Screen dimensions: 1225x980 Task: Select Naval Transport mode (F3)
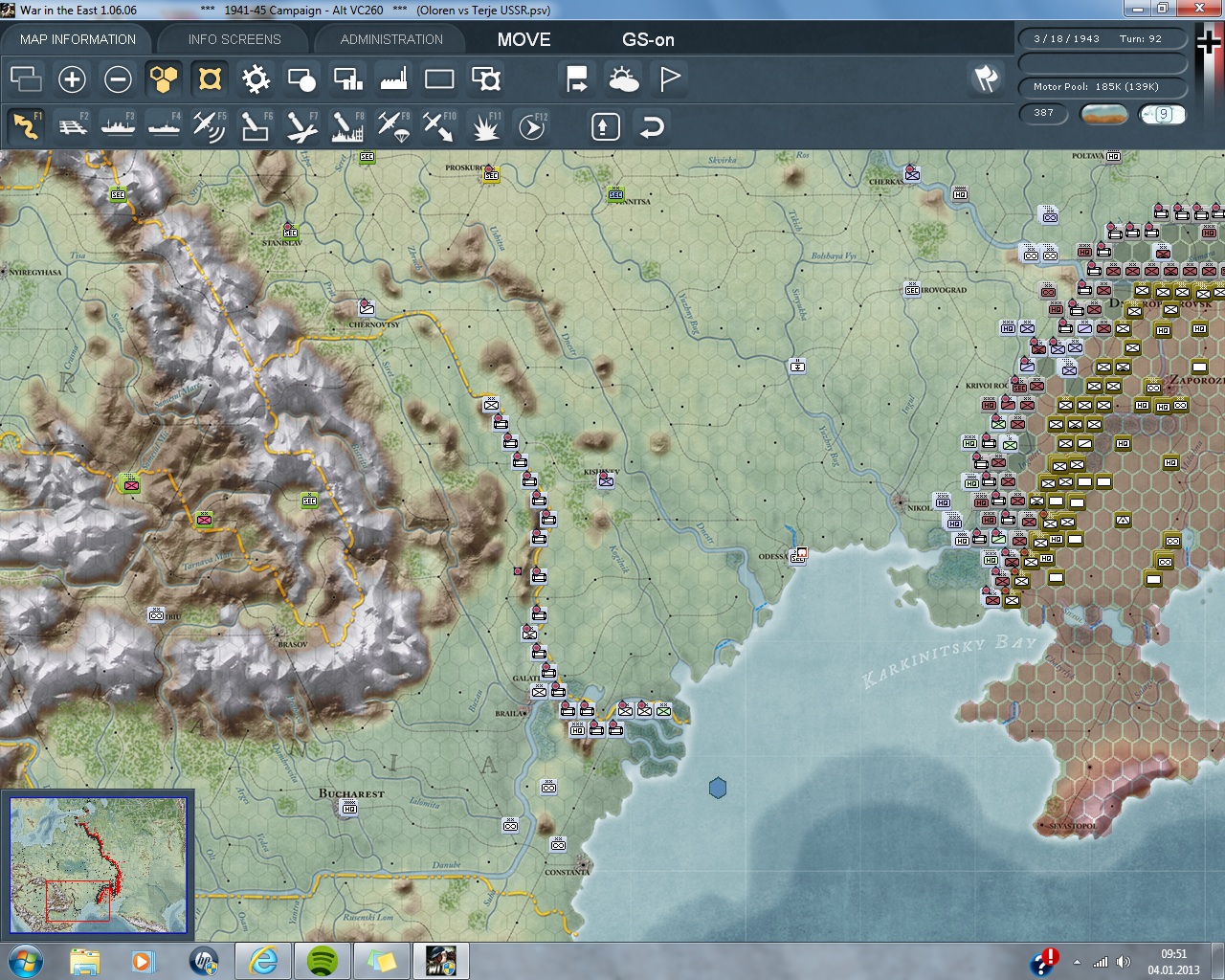pyautogui.click(x=118, y=126)
